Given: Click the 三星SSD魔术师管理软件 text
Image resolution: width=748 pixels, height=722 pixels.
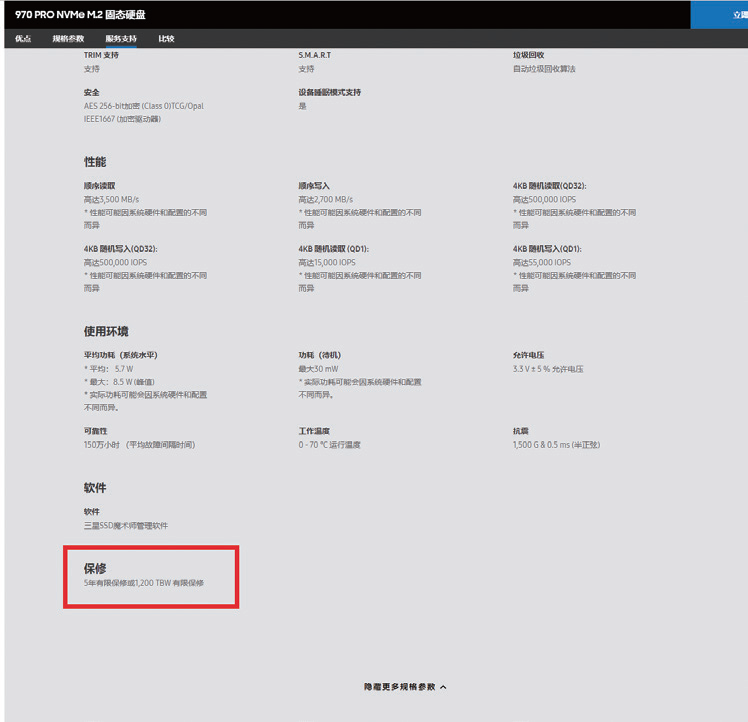Looking at the screenshot, I should [126, 525].
